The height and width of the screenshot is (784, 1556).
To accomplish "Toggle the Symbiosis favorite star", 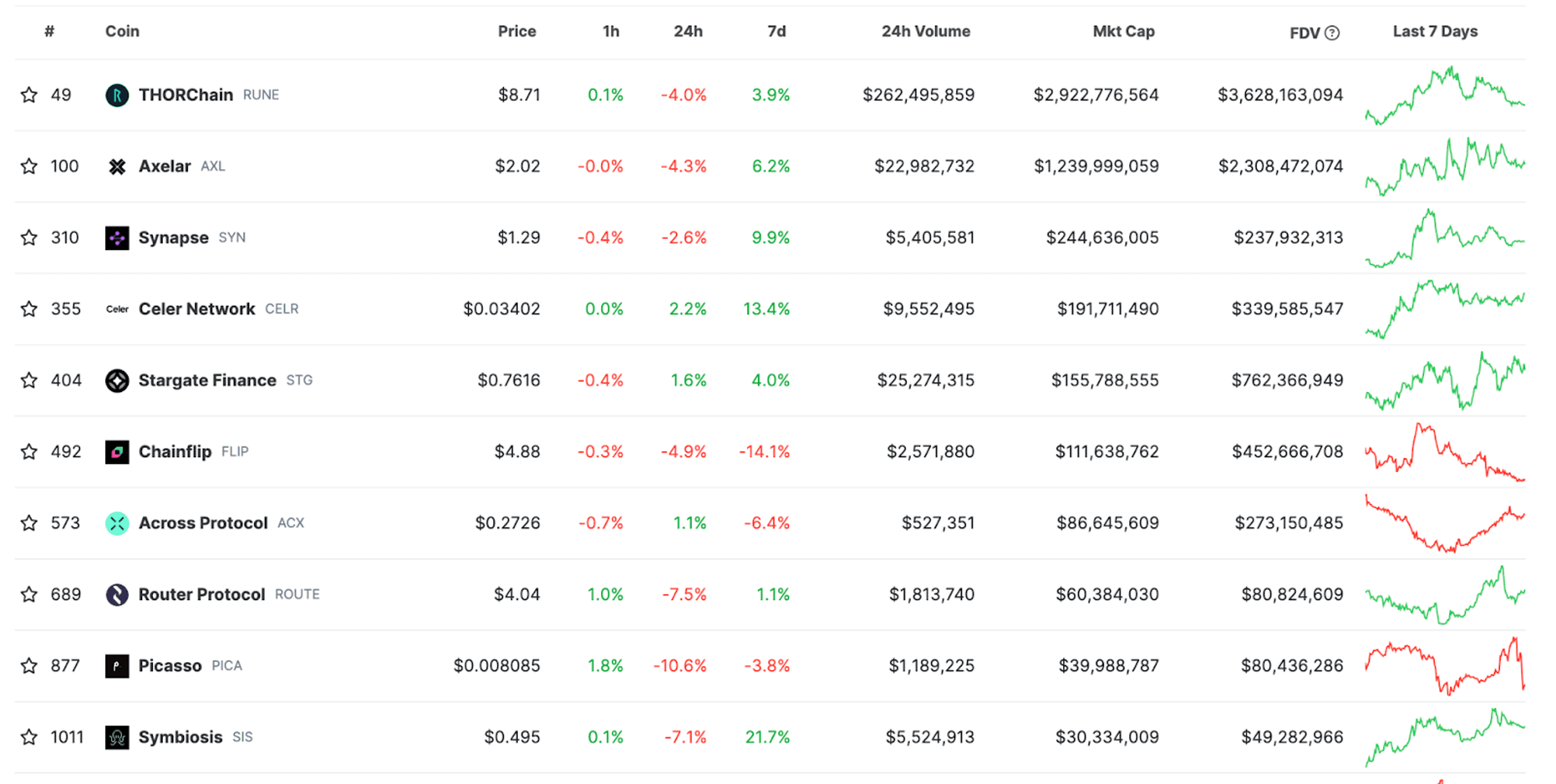I will tap(29, 737).
